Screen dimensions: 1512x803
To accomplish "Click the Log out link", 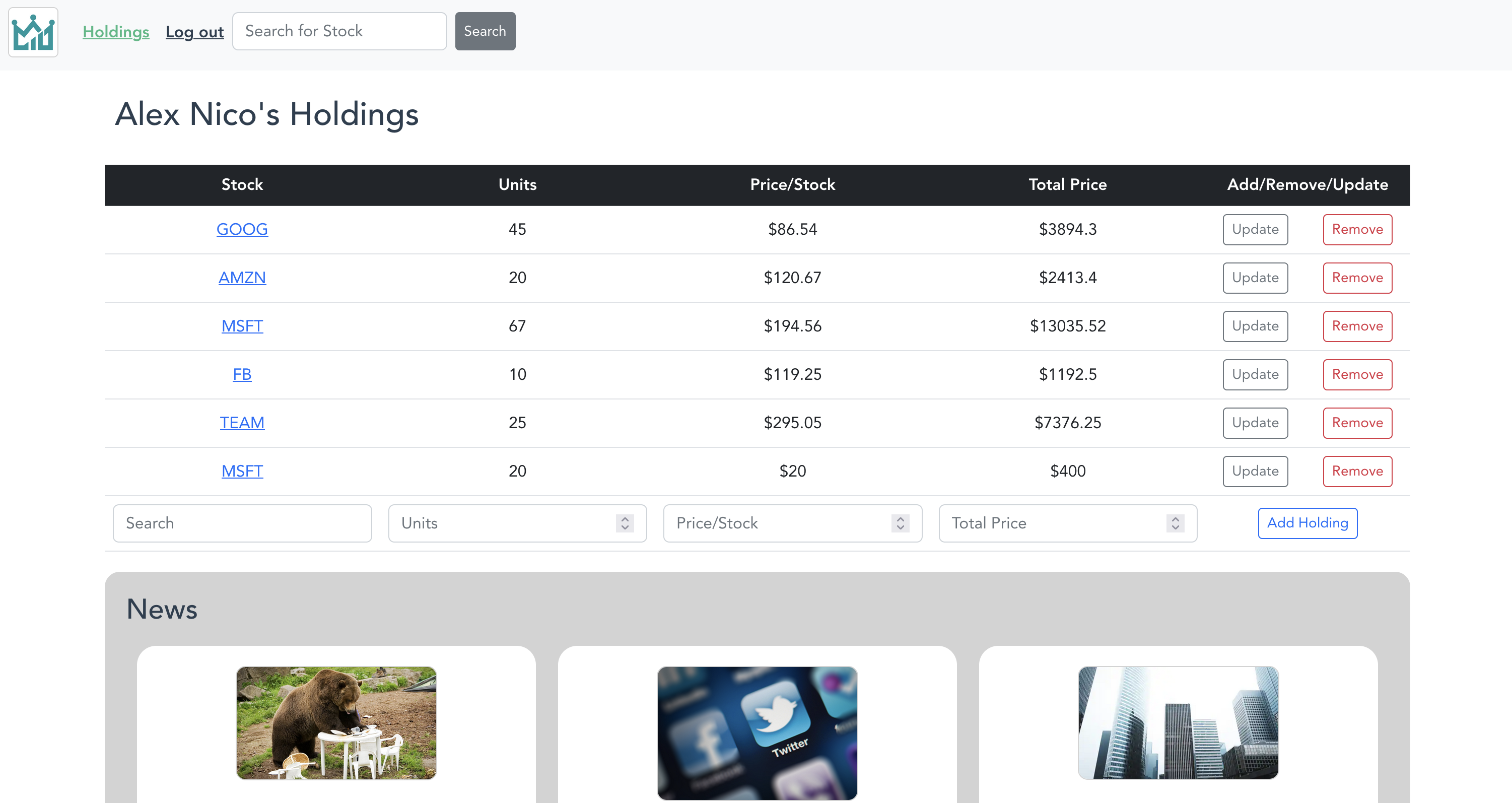I will click(x=194, y=32).
